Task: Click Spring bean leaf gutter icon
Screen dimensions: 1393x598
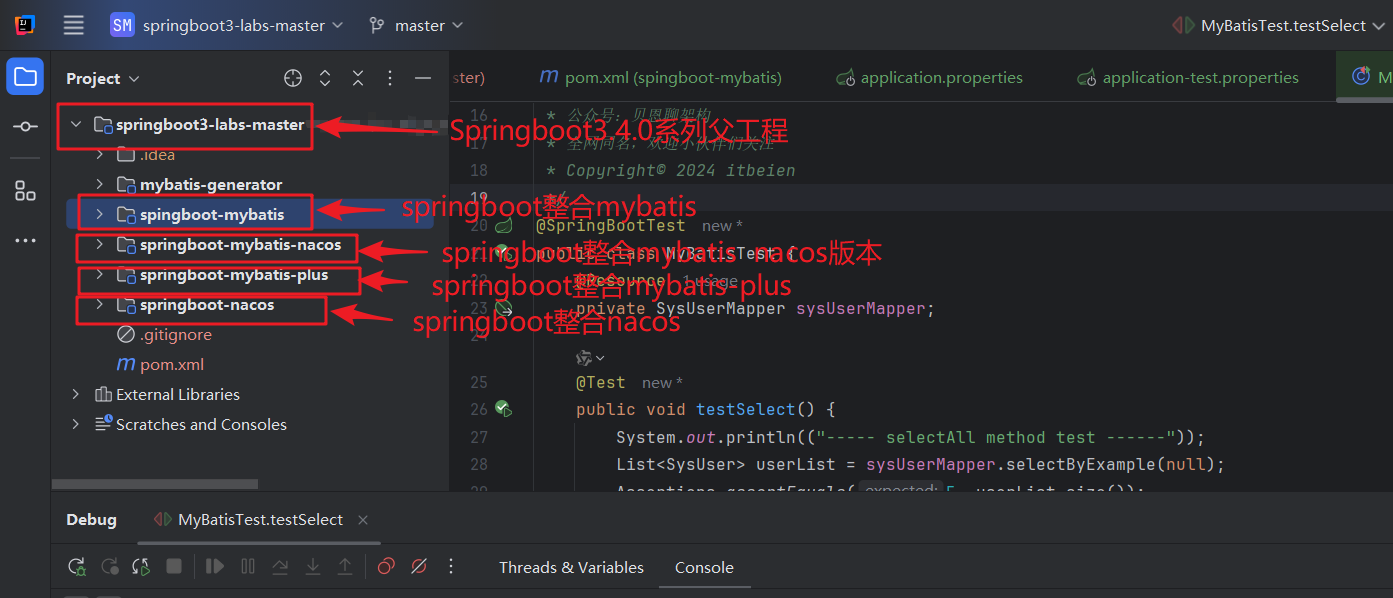Action: click(x=504, y=227)
